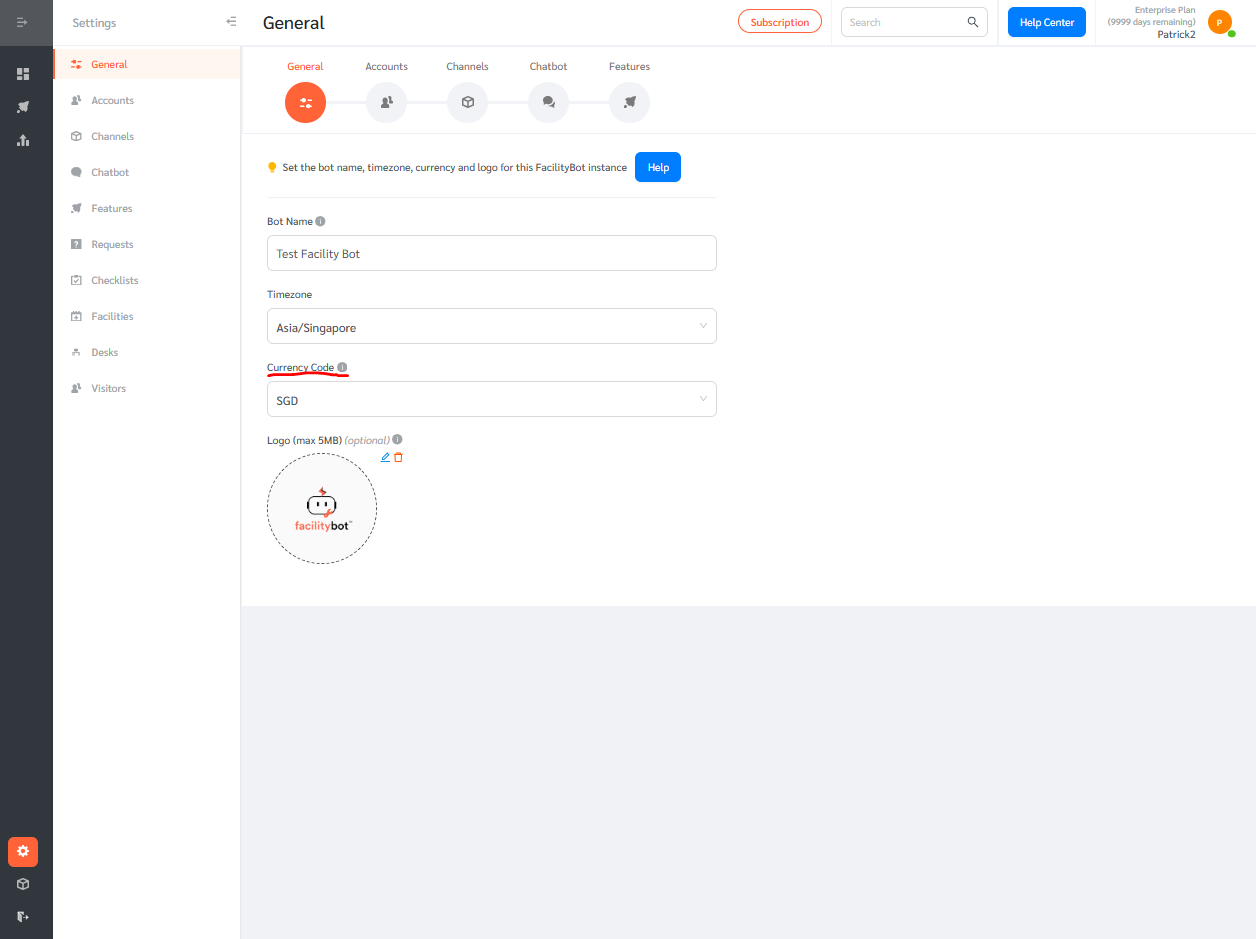Select Checklists in the Settings sidebar
The image size is (1256, 939).
[114, 280]
